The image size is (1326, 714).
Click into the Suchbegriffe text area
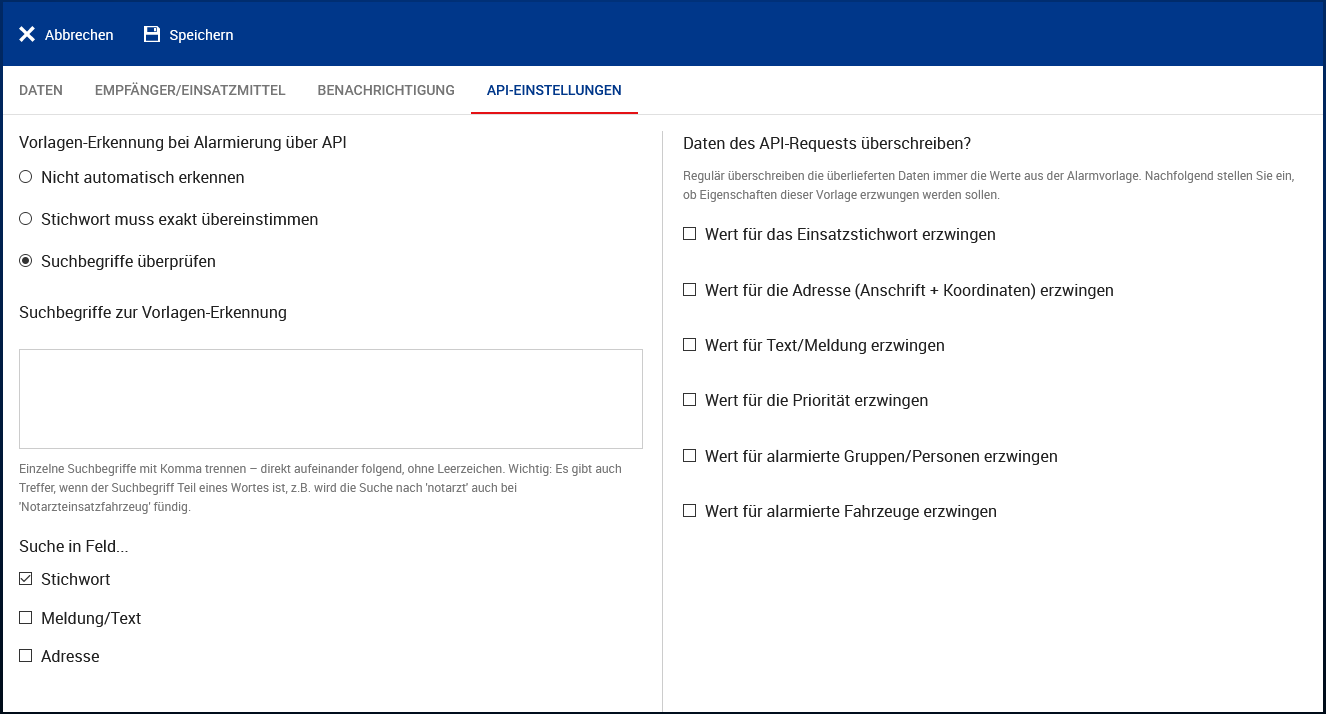331,399
